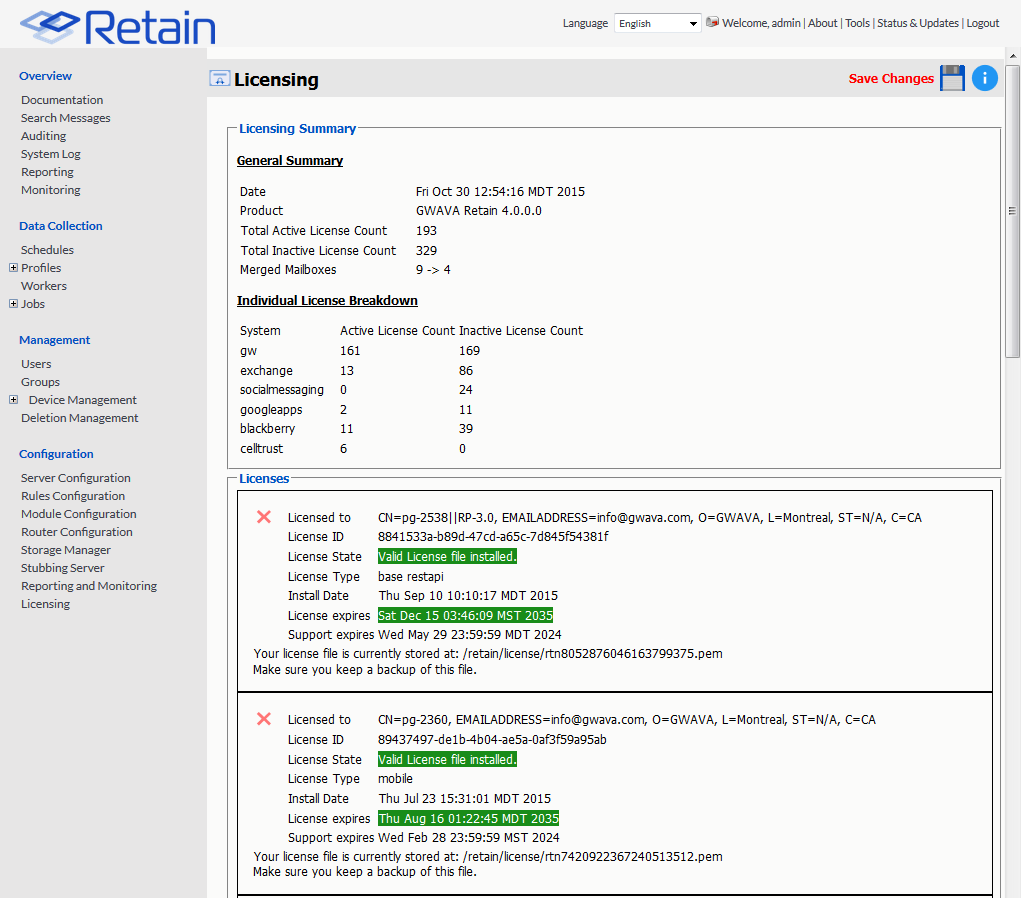
Task: Expand the Device Management node
Action: coord(13,400)
